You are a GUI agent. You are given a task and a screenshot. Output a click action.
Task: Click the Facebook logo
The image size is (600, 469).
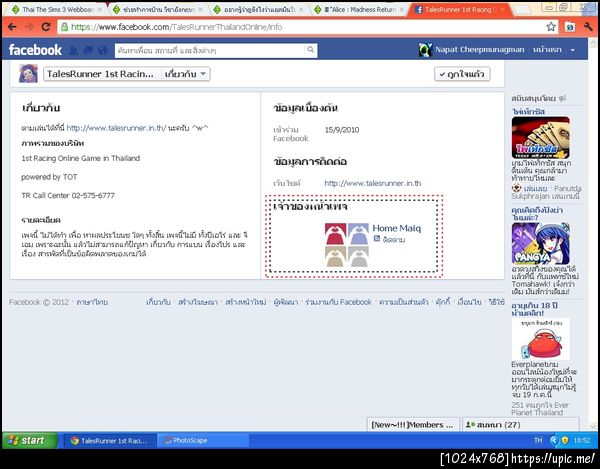coord(35,50)
